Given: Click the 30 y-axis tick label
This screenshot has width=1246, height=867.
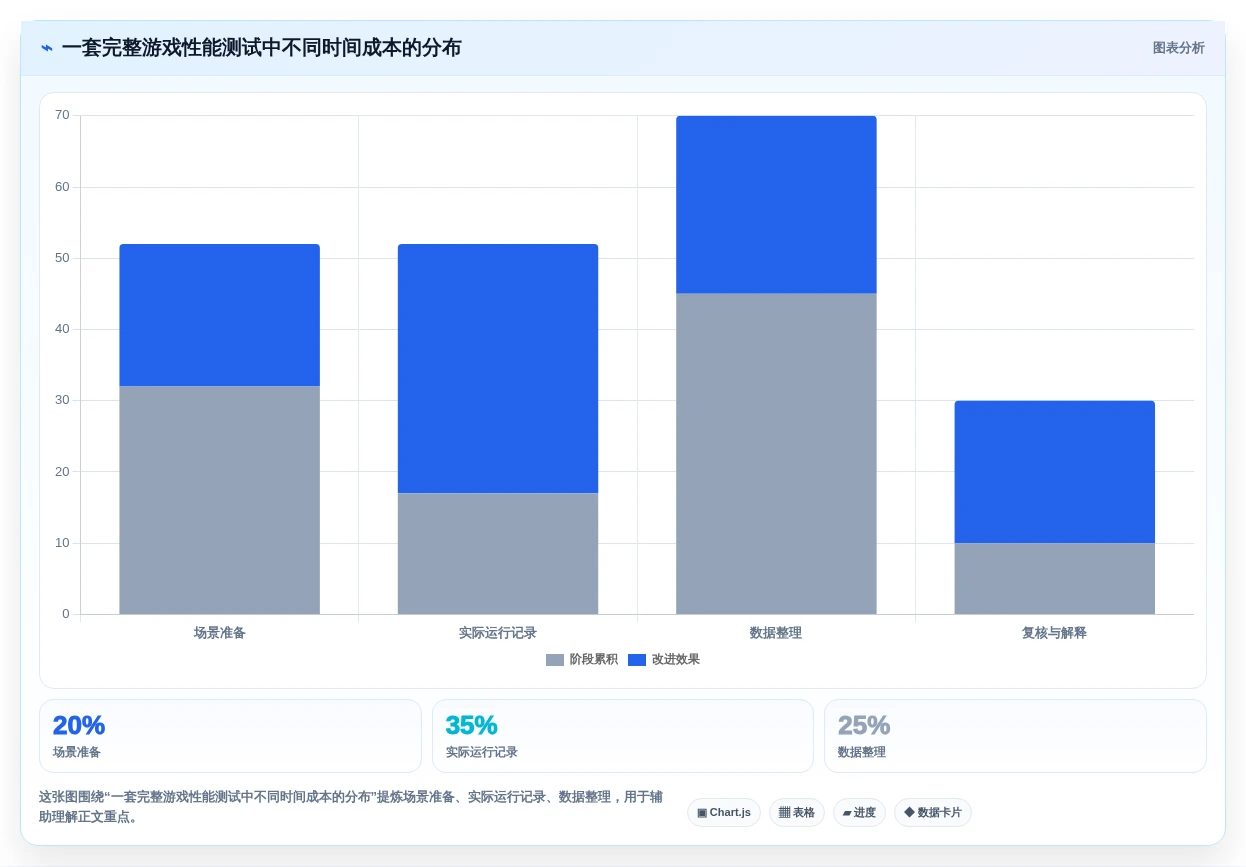Looking at the screenshot, I should (x=62, y=400).
